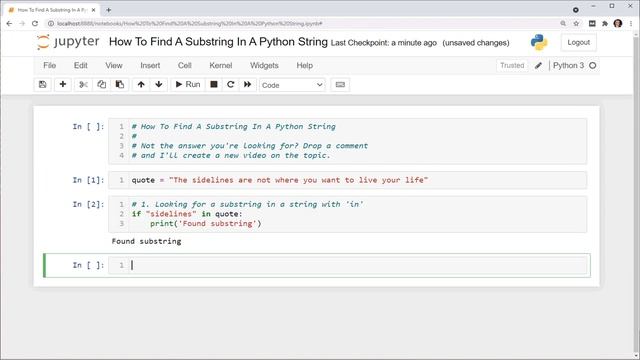Click the Python 3 kernel indicator circle
This screenshot has height=360, width=640.
(593, 65)
